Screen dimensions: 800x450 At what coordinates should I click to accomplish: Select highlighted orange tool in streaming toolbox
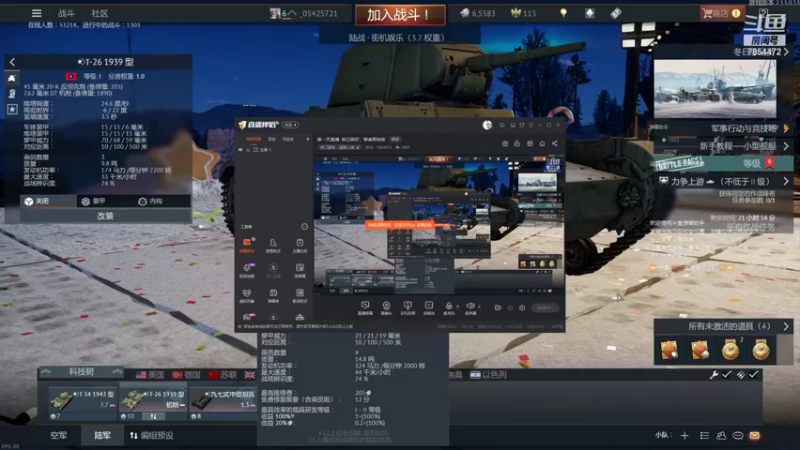pos(247,244)
